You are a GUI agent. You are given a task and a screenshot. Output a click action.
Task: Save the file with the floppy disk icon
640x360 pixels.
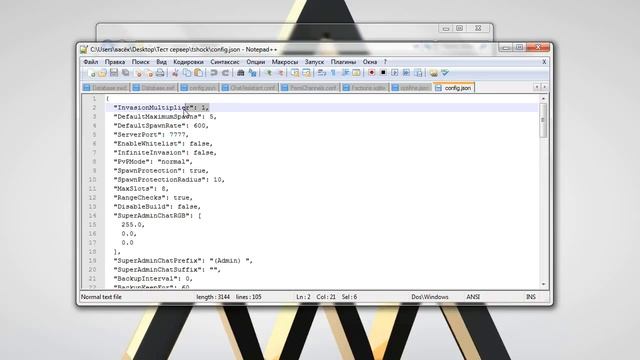114,73
